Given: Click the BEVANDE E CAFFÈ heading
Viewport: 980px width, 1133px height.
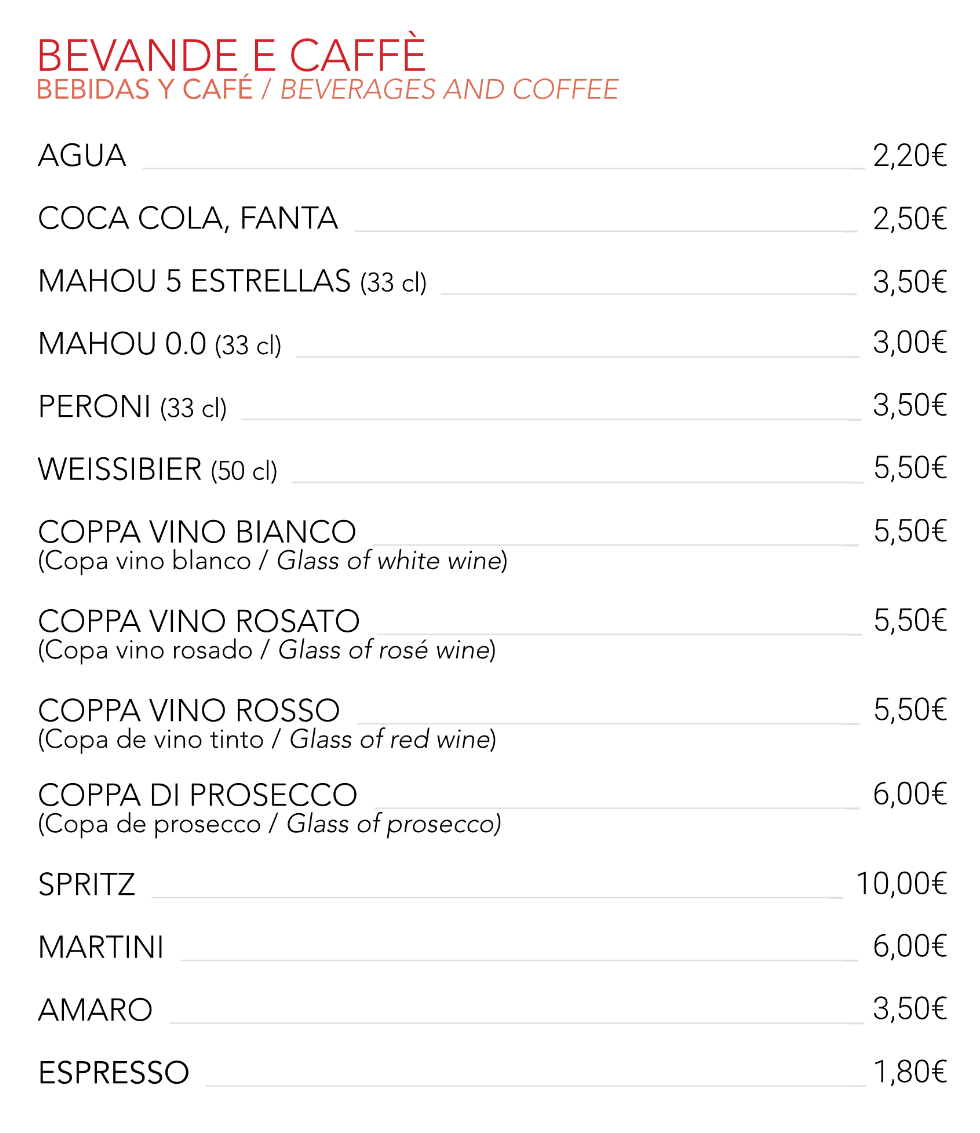Looking at the screenshot, I should [232, 54].
